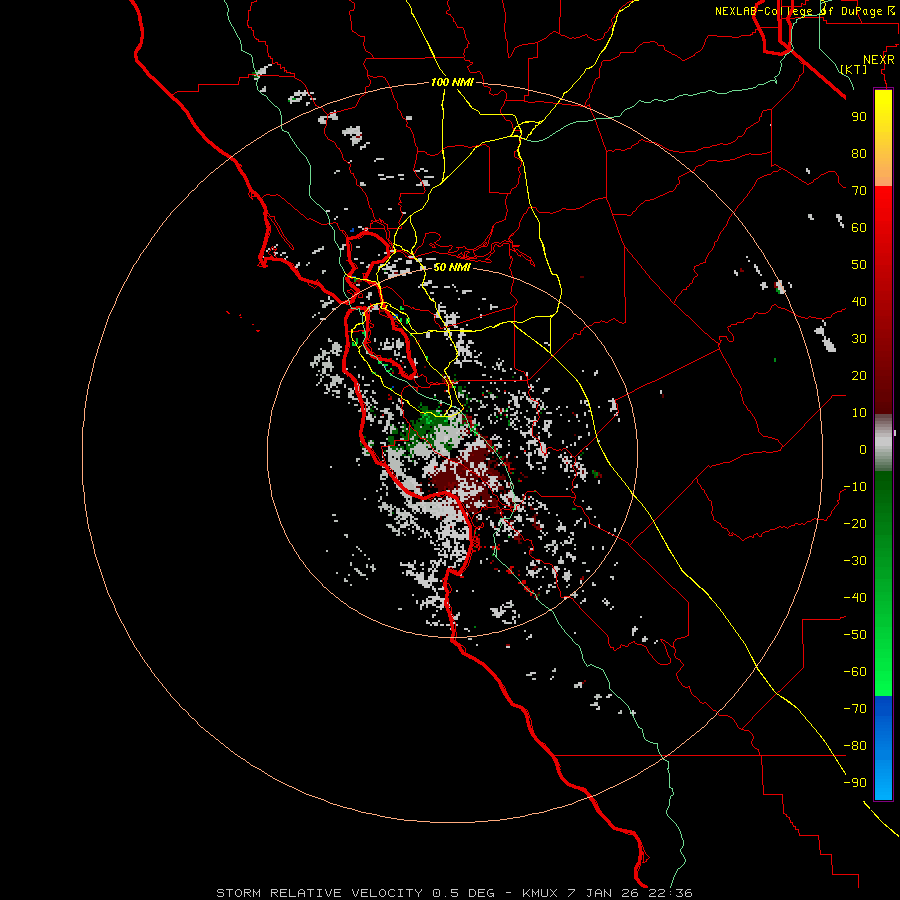Screen dimensions: 900x900
Task: Click the -60 value on the velocity scale
Action: click(x=855, y=672)
